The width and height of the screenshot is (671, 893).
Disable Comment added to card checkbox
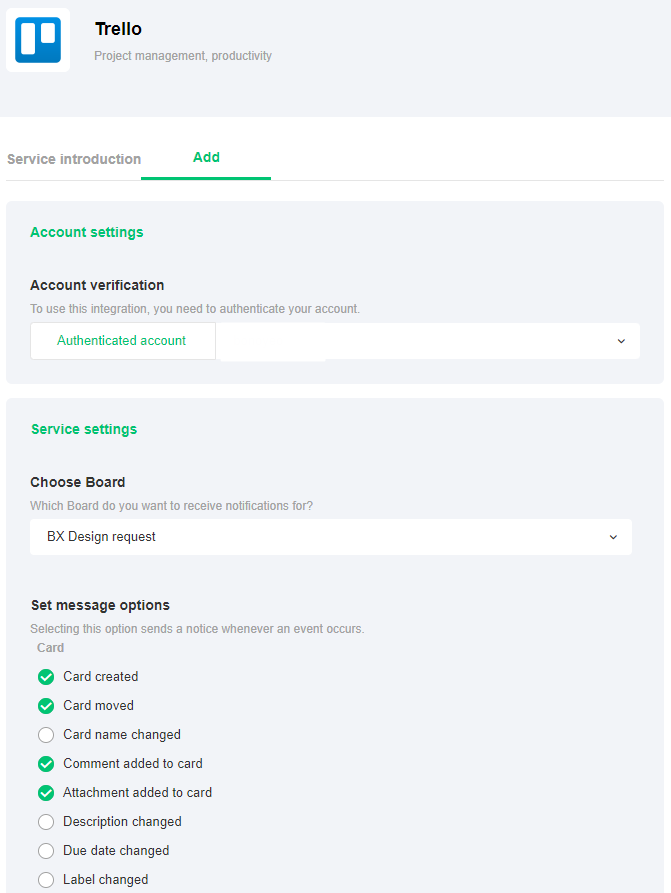[46, 764]
